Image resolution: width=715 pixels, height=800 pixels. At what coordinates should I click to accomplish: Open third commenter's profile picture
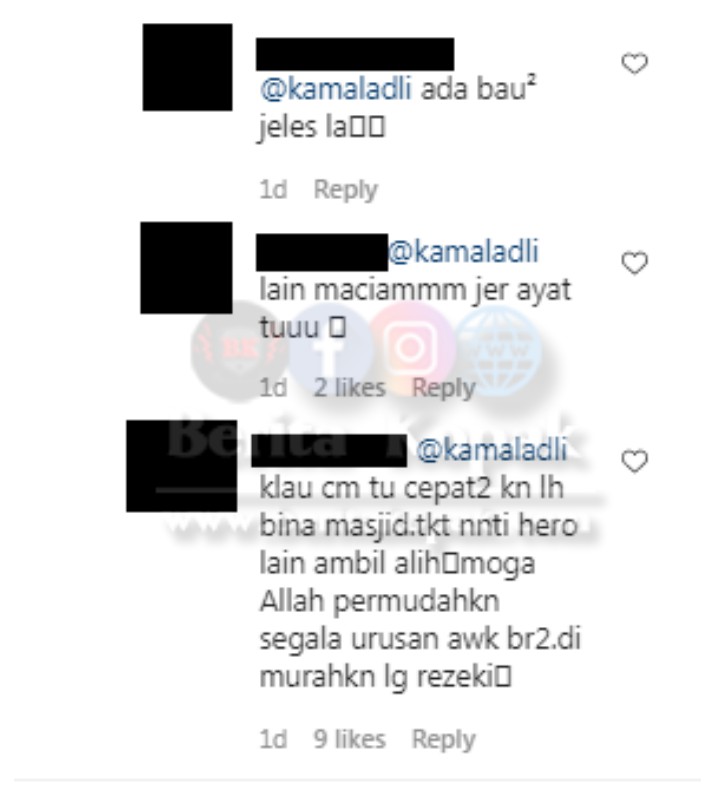(x=182, y=466)
